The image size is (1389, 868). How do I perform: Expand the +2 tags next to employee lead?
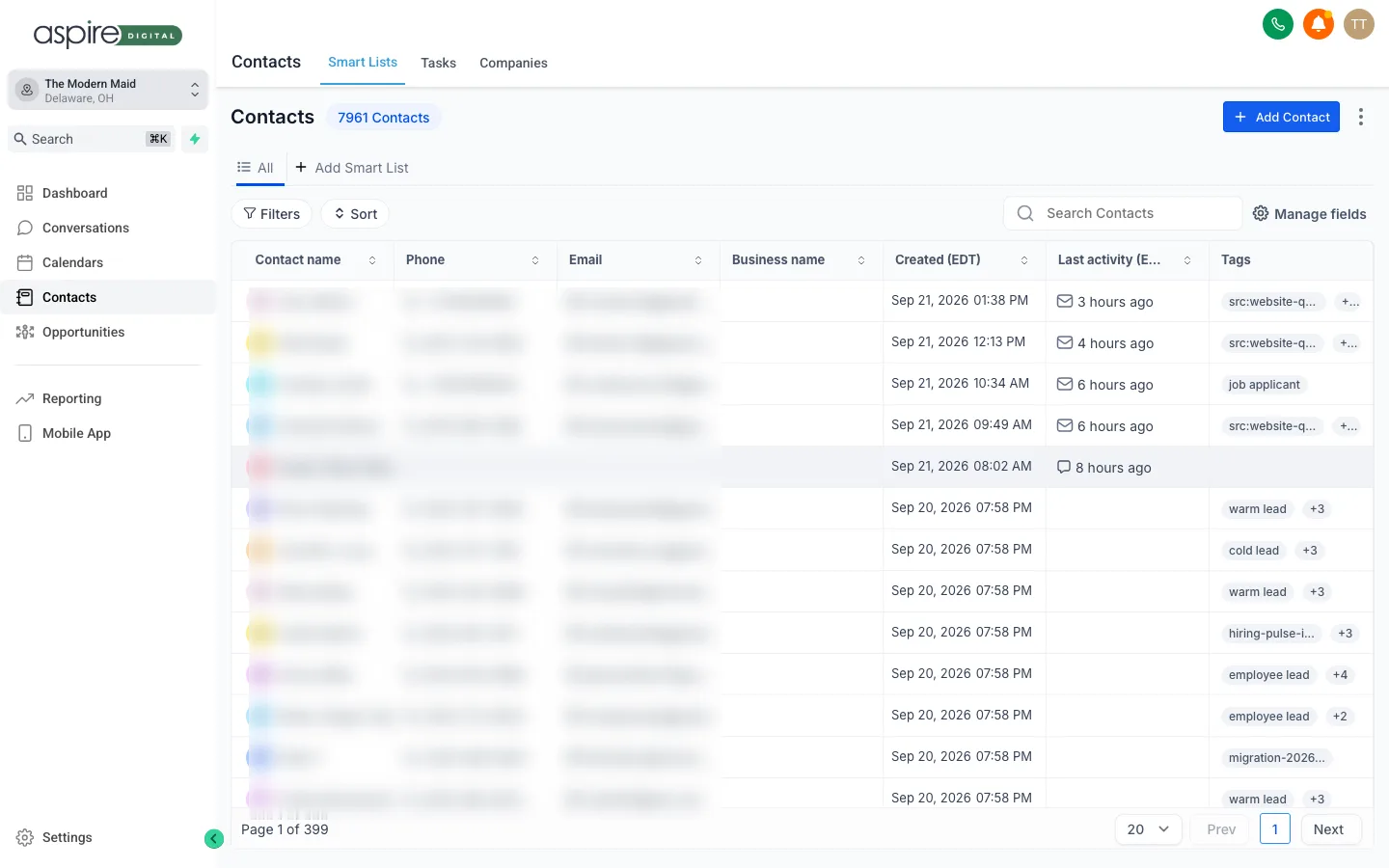tap(1340, 716)
